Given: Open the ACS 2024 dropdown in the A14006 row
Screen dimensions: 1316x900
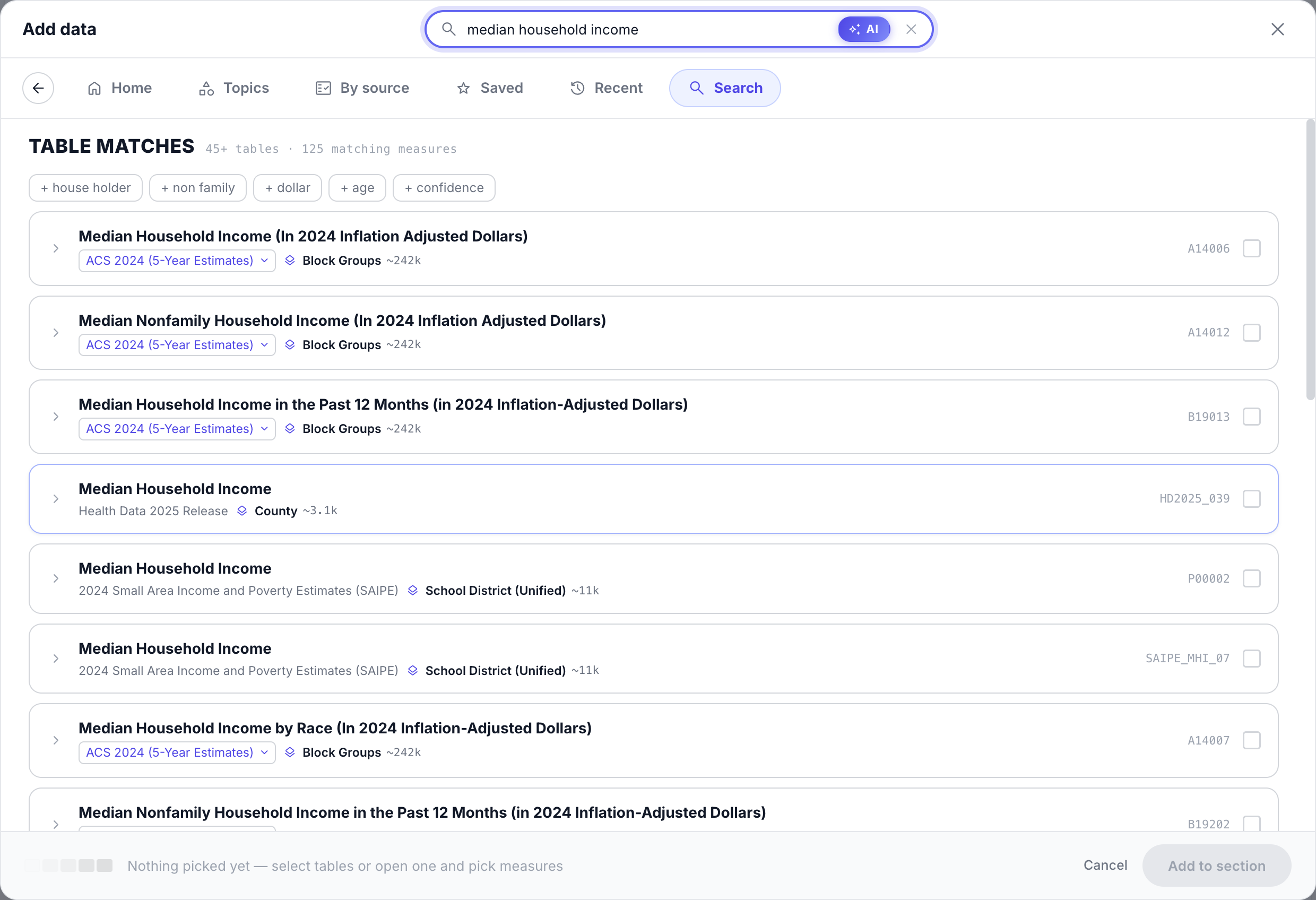Looking at the screenshot, I should (177, 261).
